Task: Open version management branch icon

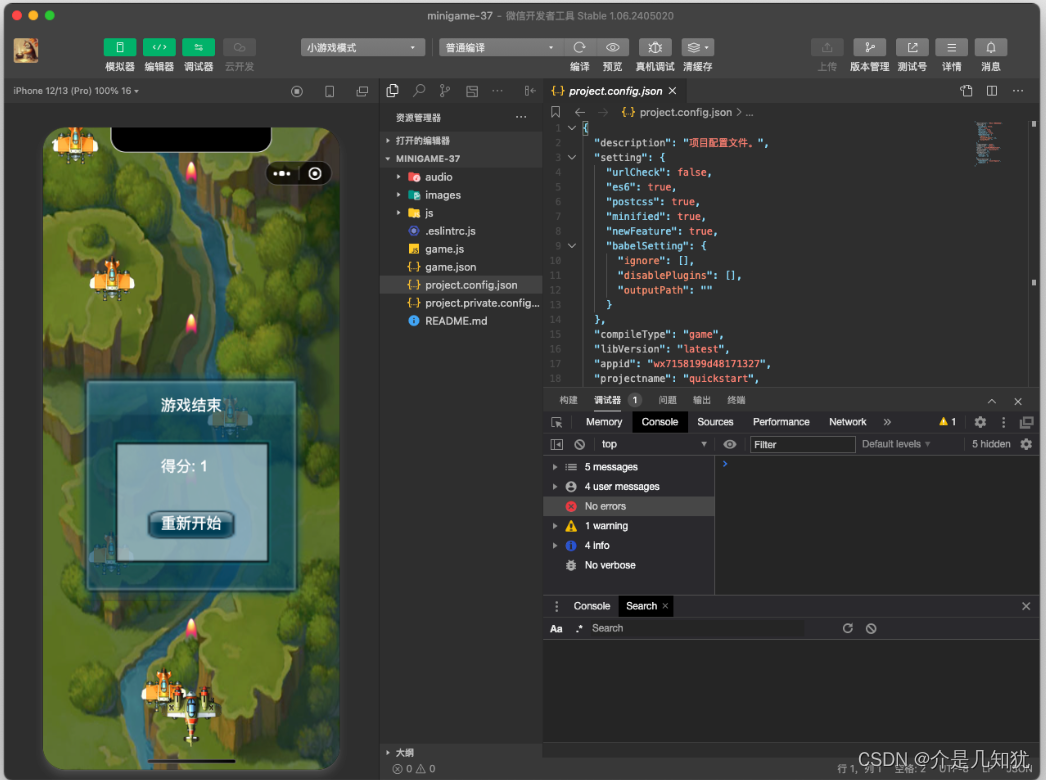Action: [870, 47]
